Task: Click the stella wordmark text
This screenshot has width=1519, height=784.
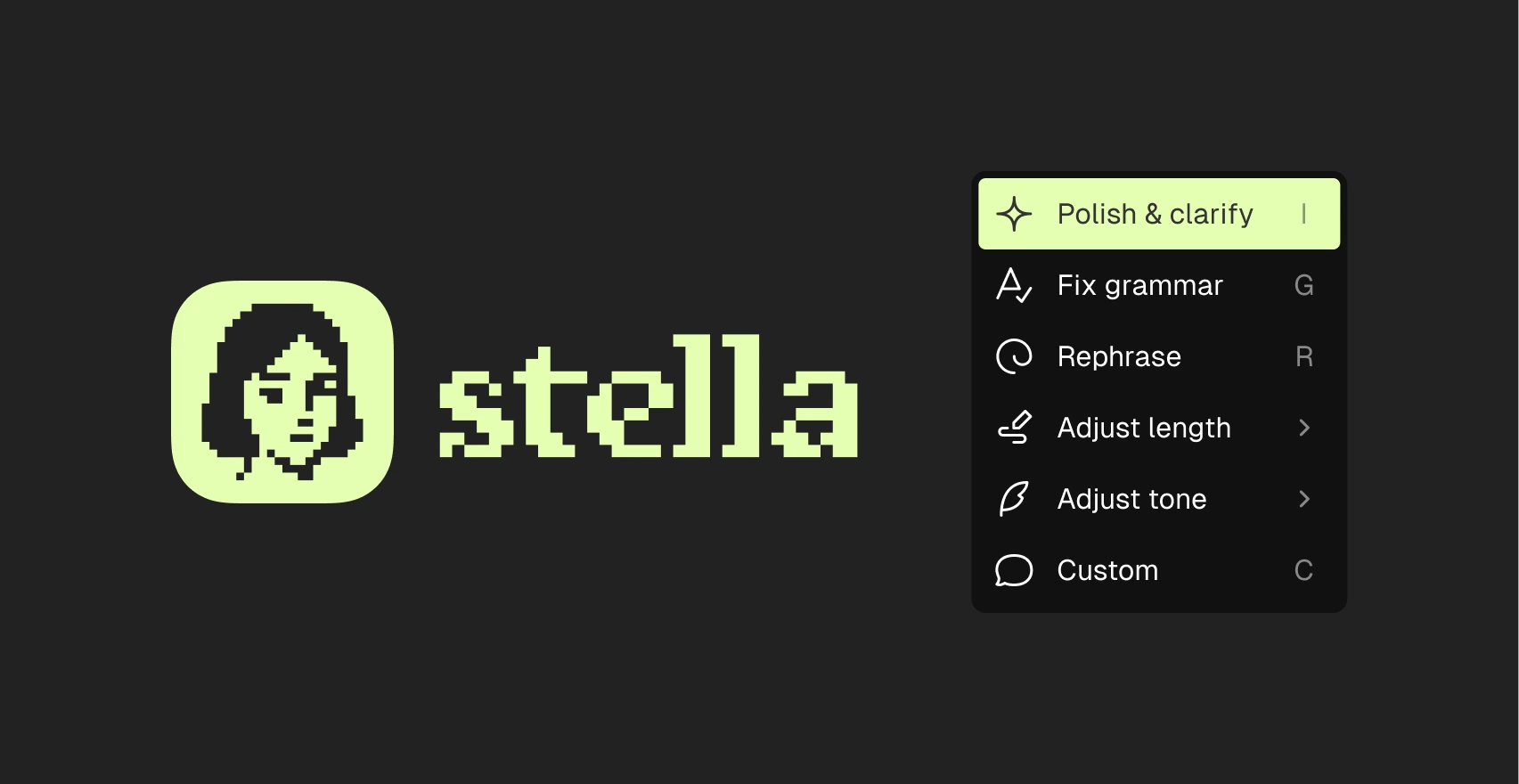Action: pyautogui.click(x=649, y=397)
